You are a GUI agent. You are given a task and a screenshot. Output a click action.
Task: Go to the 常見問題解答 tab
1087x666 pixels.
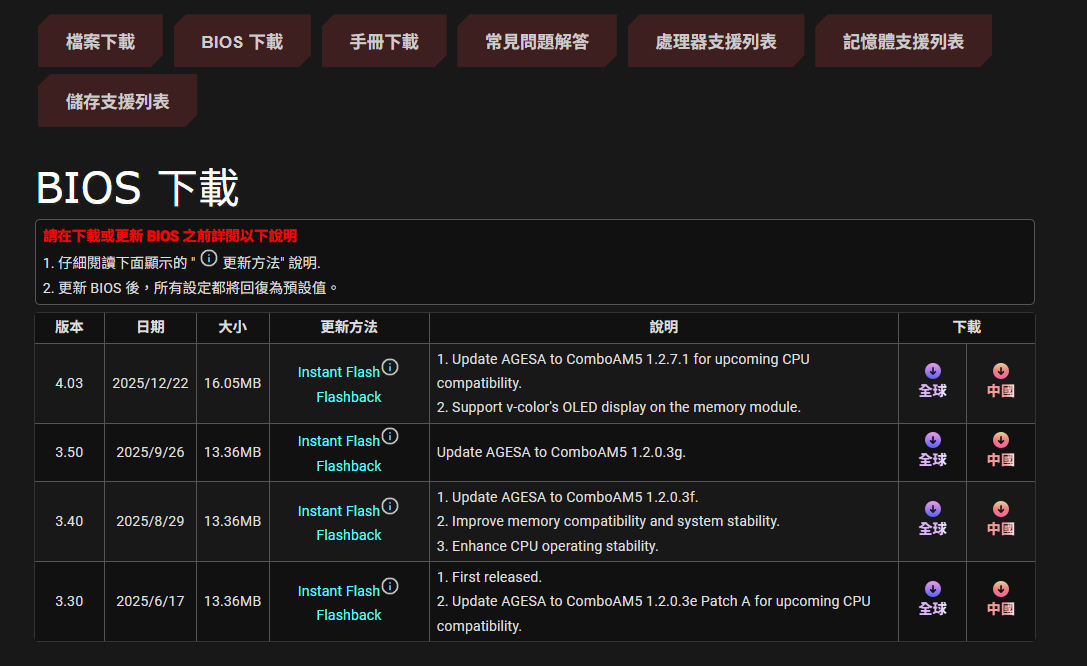click(537, 42)
